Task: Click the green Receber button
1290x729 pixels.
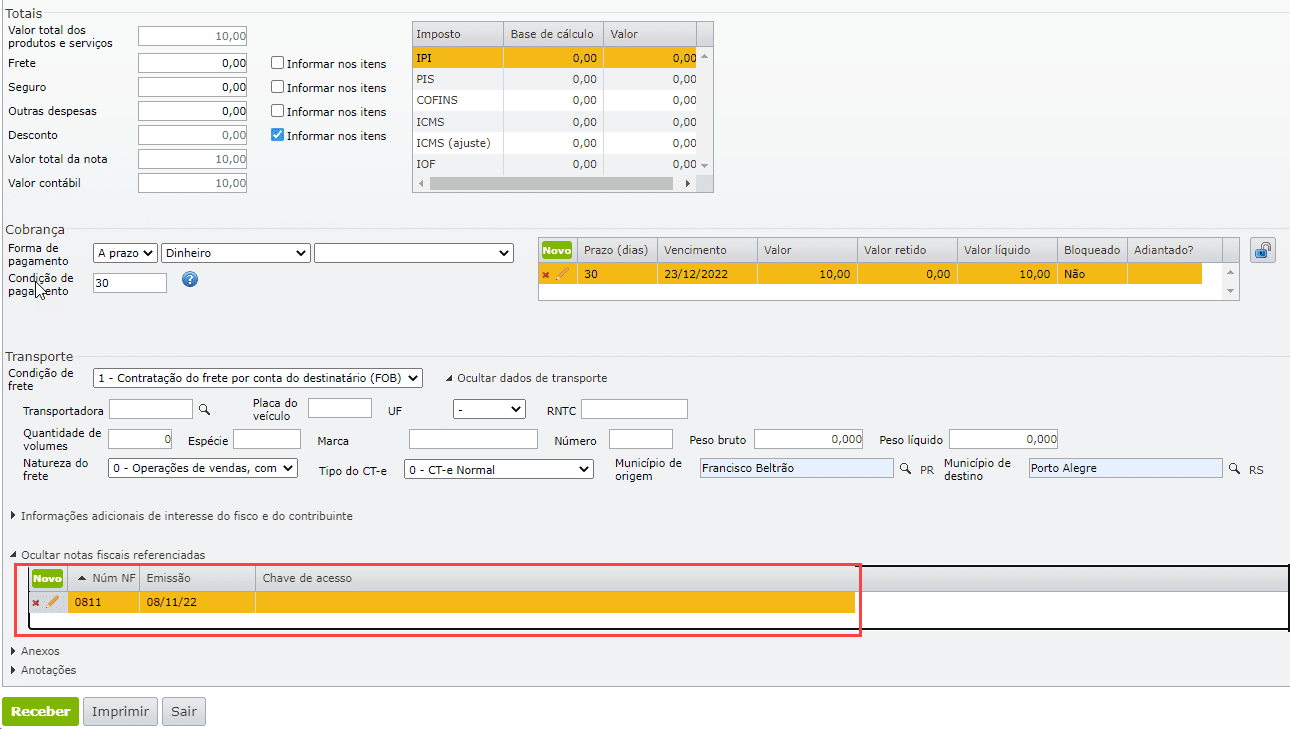Action: click(40, 712)
